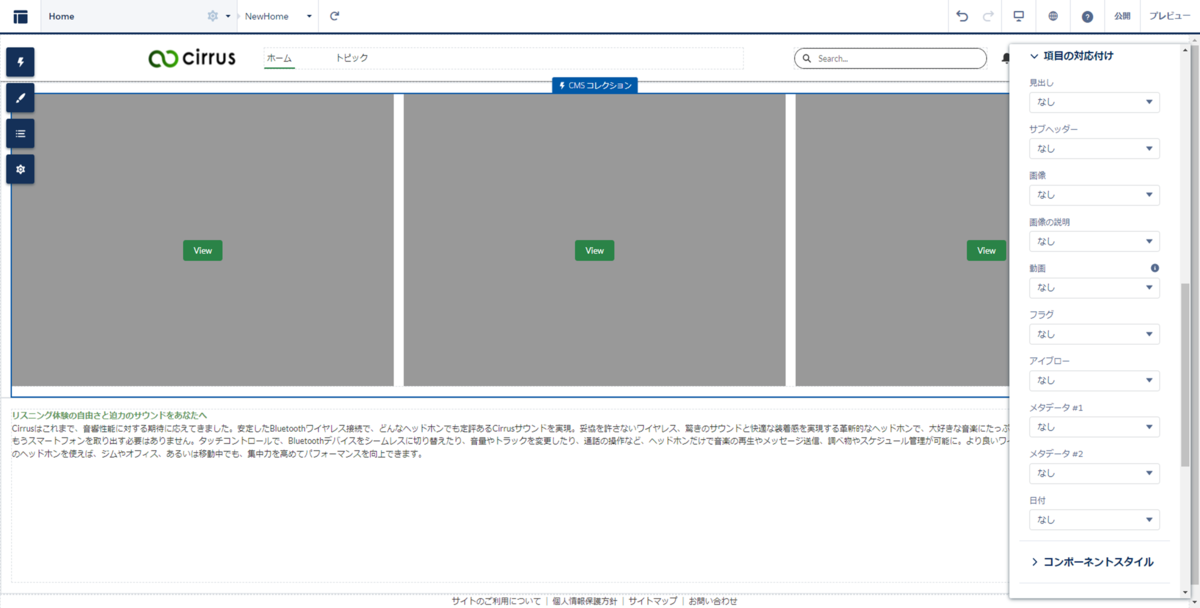Undo the last change
Viewport: 1200px width, 608px height.
(x=961, y=16)
